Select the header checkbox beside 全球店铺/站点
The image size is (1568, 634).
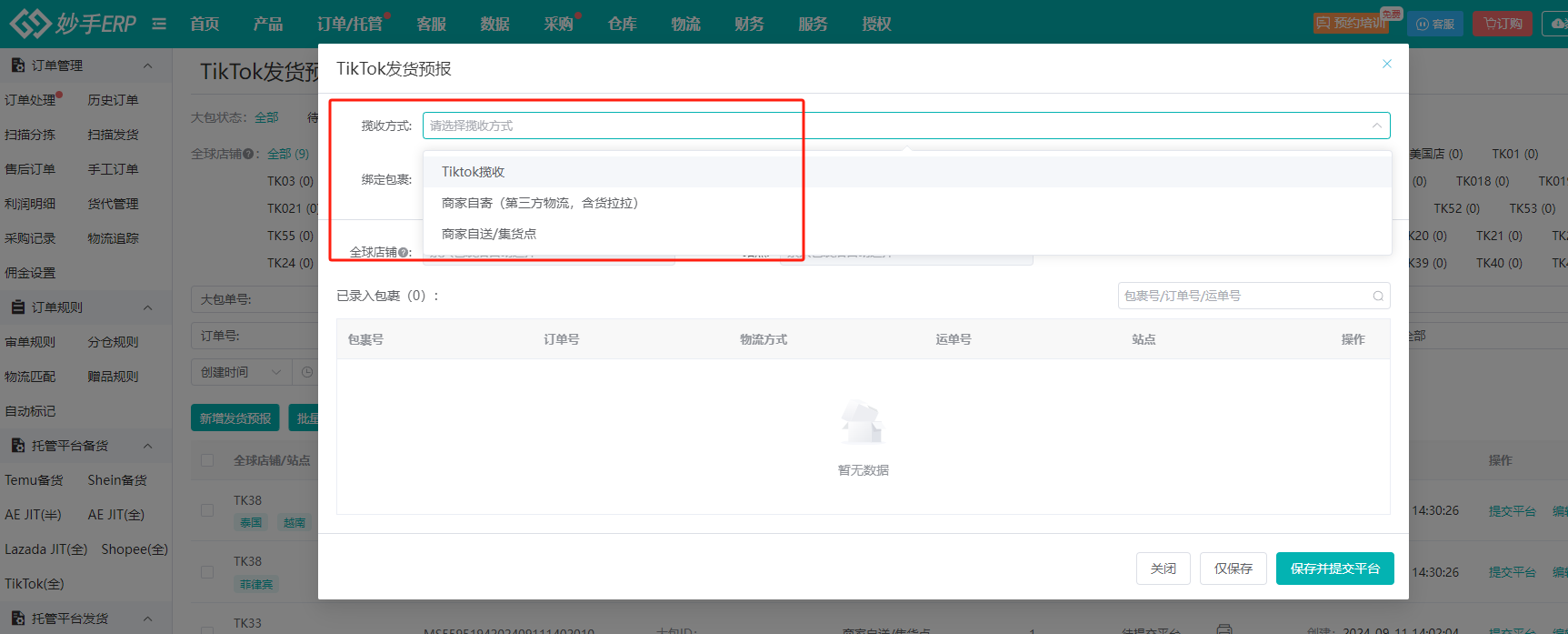pyautogui.click(x=207, y=460)
